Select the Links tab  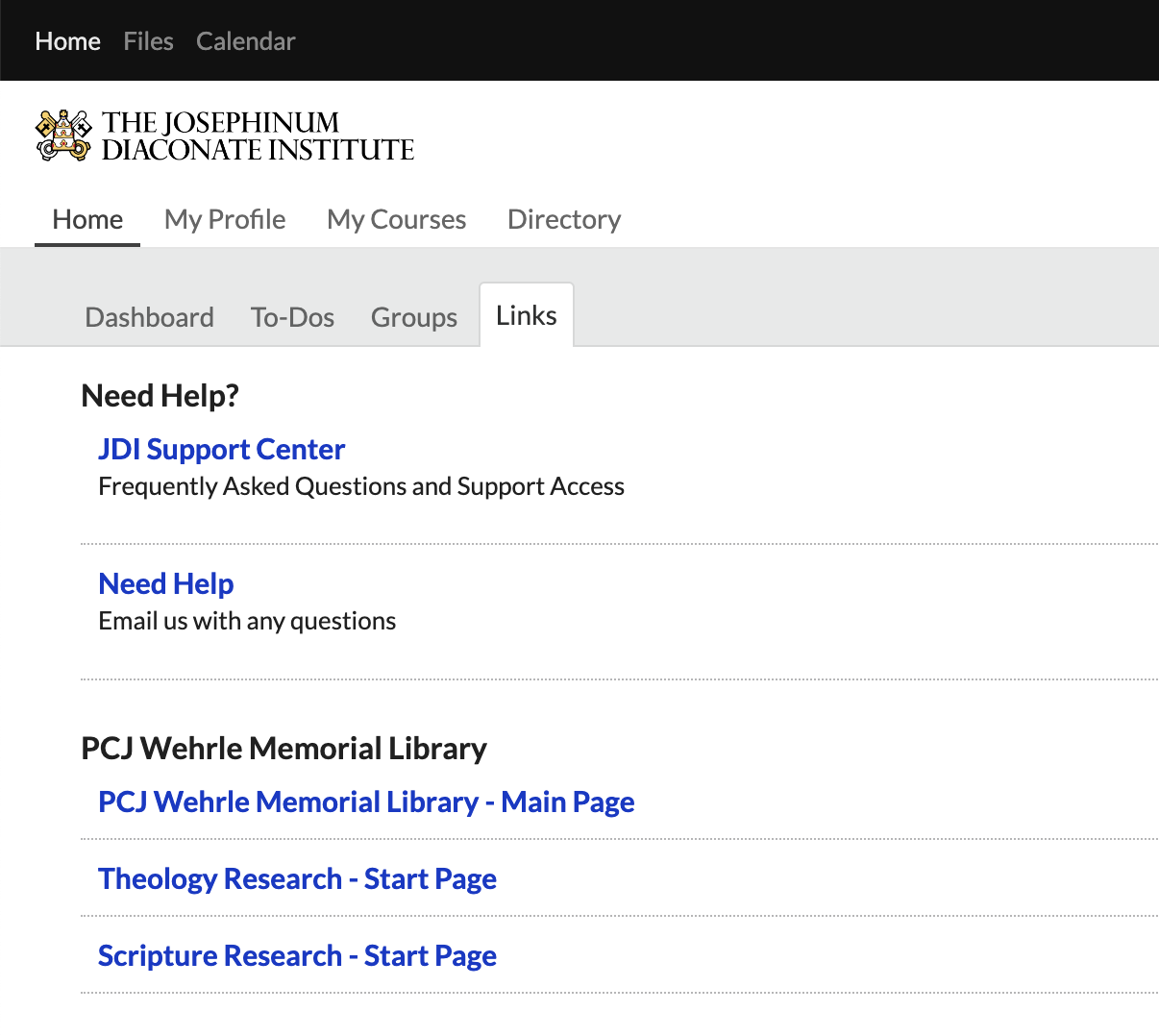[x=527, y=315]
